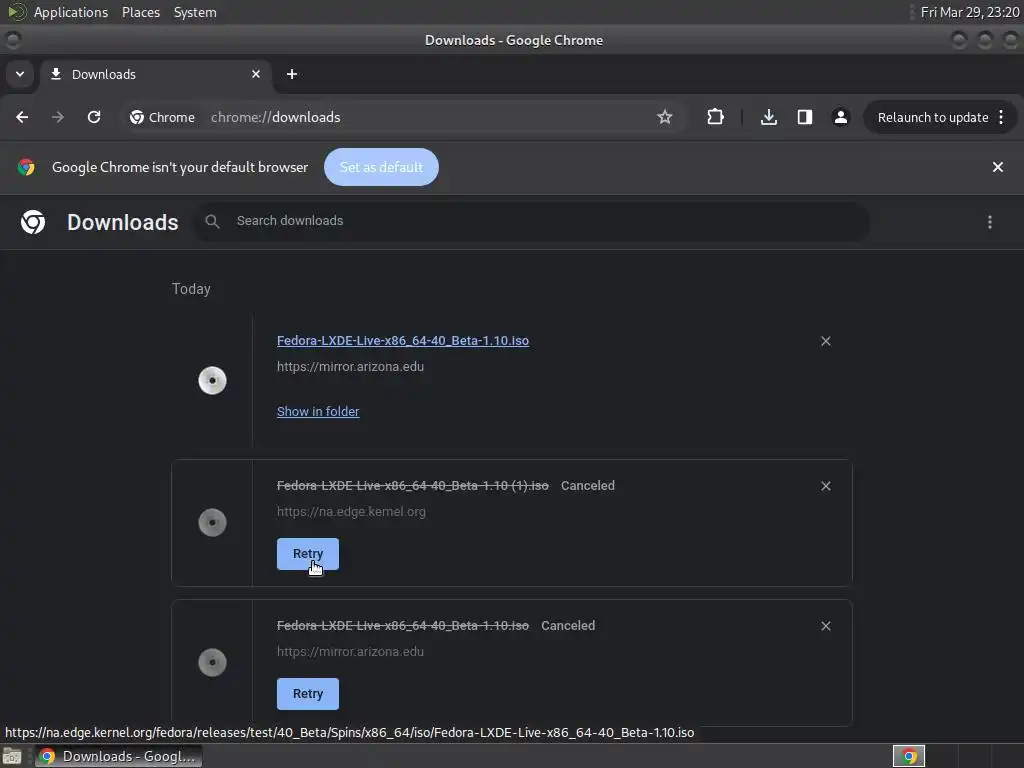
Task: Go back using the browser back arrow
Action: [x=22, y=117]
